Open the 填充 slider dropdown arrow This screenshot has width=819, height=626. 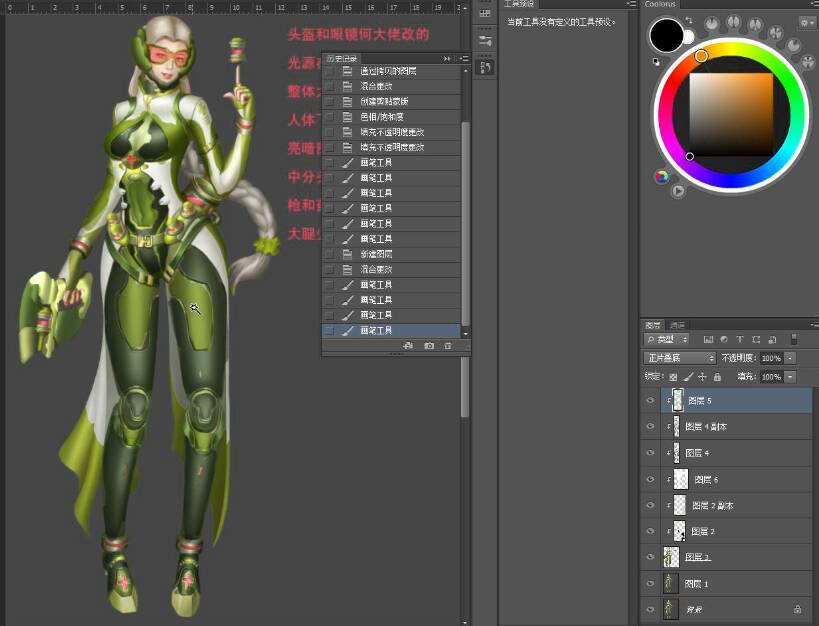[790, 377]
